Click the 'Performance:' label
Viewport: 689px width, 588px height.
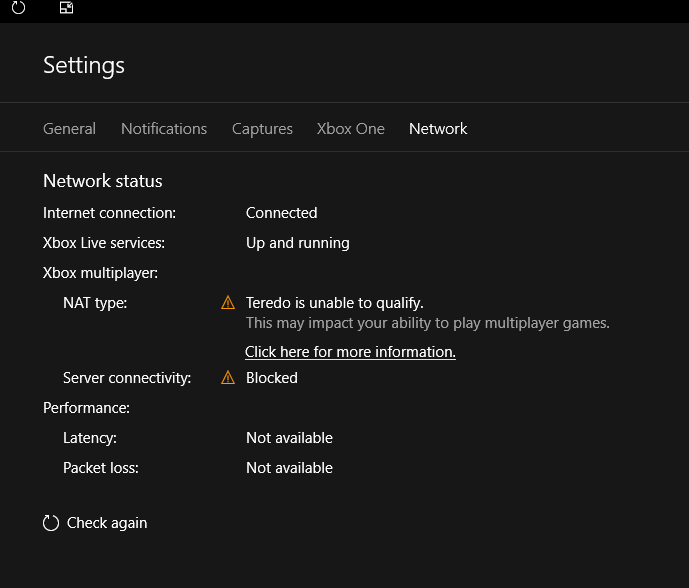click(x=87, y=408)
